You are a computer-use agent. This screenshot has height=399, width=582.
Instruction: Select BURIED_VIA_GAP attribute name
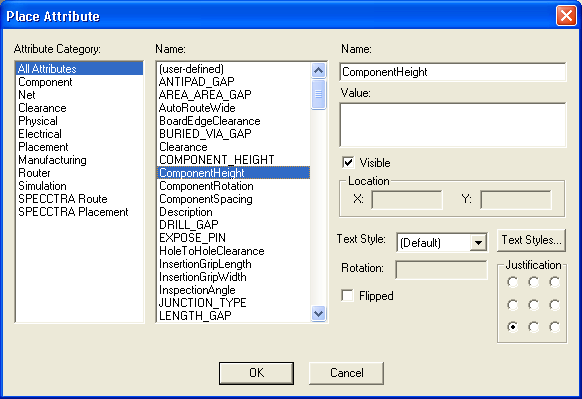[x=234, y=134]
